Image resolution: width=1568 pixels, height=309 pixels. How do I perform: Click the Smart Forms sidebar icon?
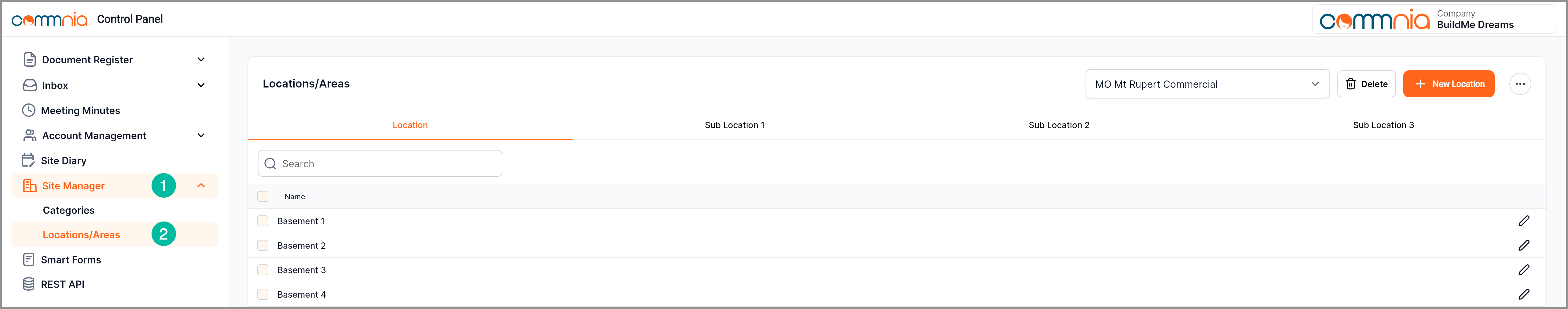29,260
